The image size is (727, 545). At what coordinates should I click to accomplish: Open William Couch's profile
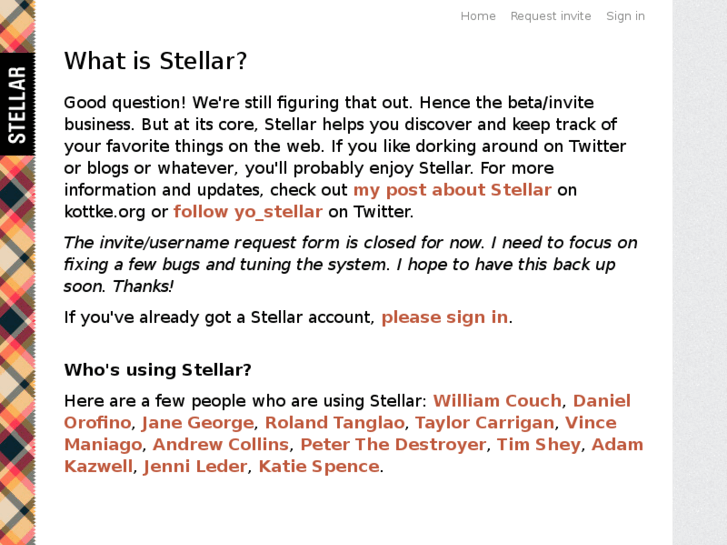[497, 401]
